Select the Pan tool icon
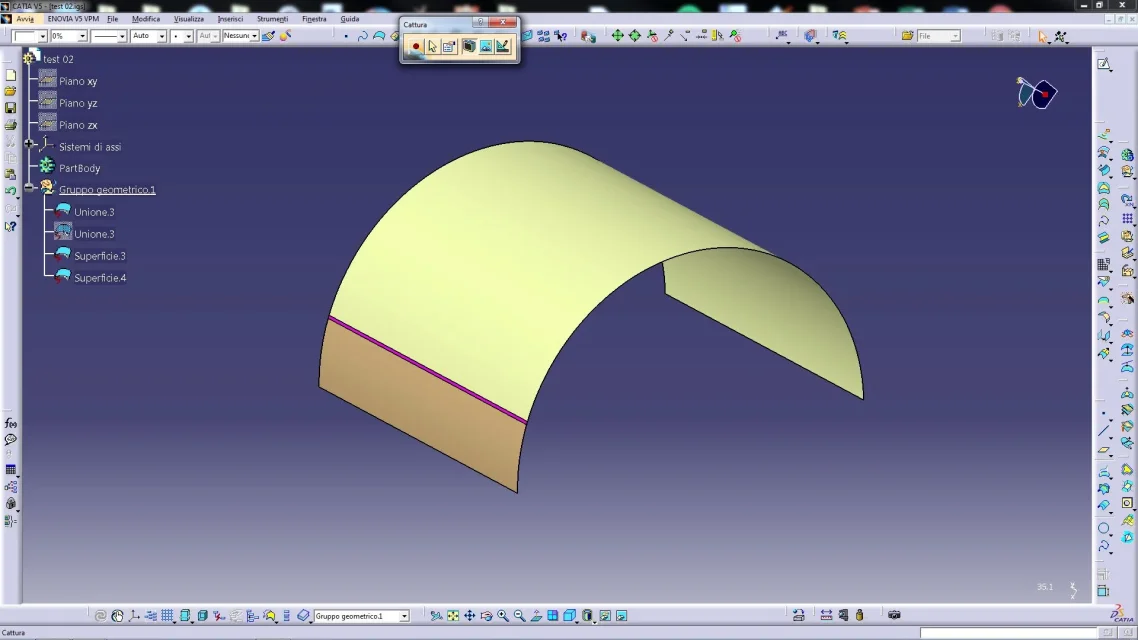Viewport: 1138px width, 640px height. (x=470, y=616)
